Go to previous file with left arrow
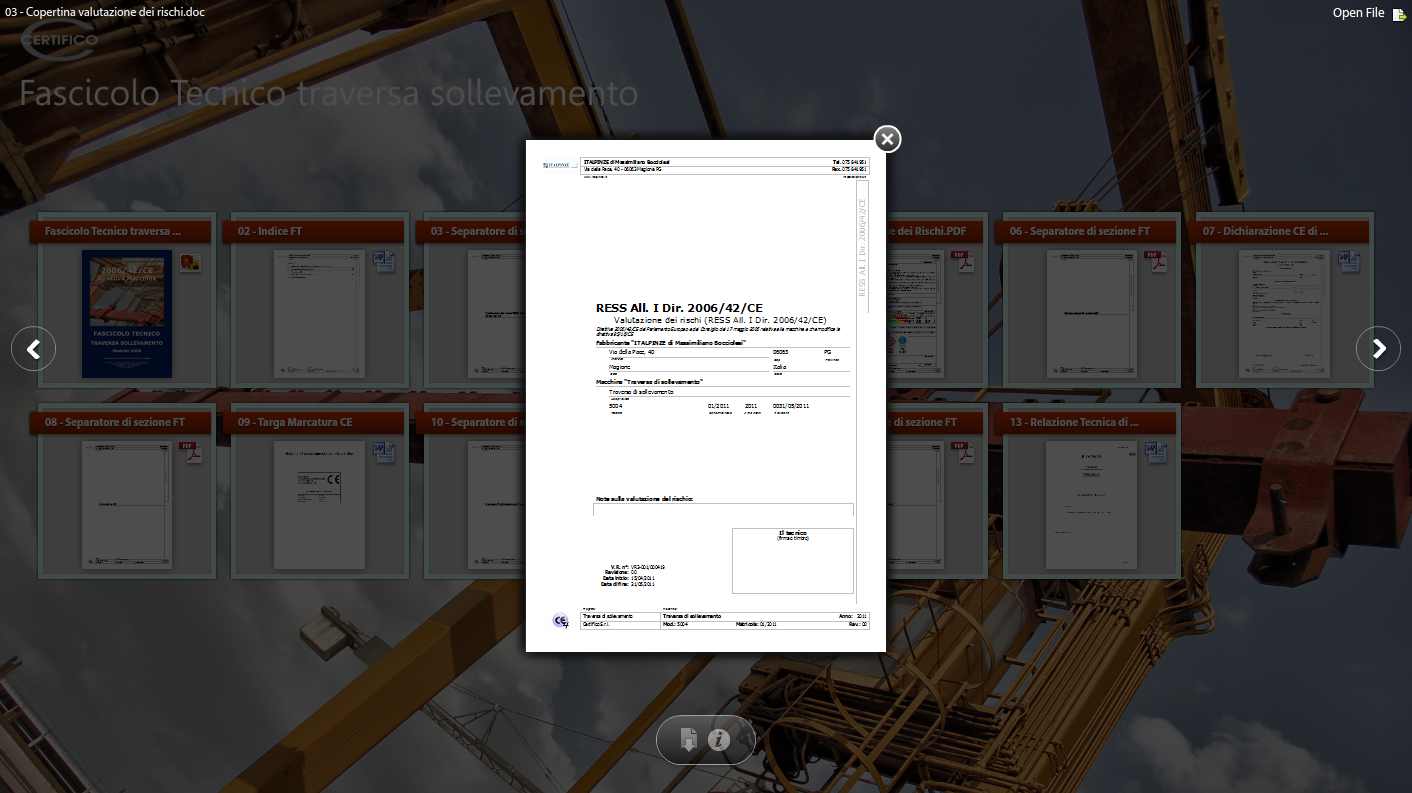Screen dimensions: 1412x793 point(33,349)
